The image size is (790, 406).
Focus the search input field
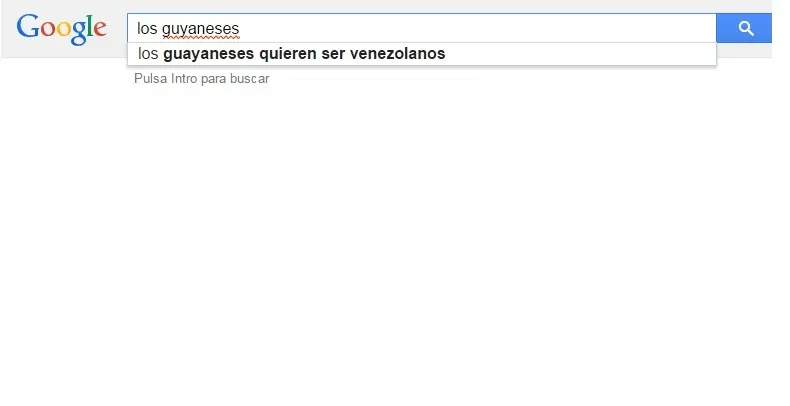422,28
